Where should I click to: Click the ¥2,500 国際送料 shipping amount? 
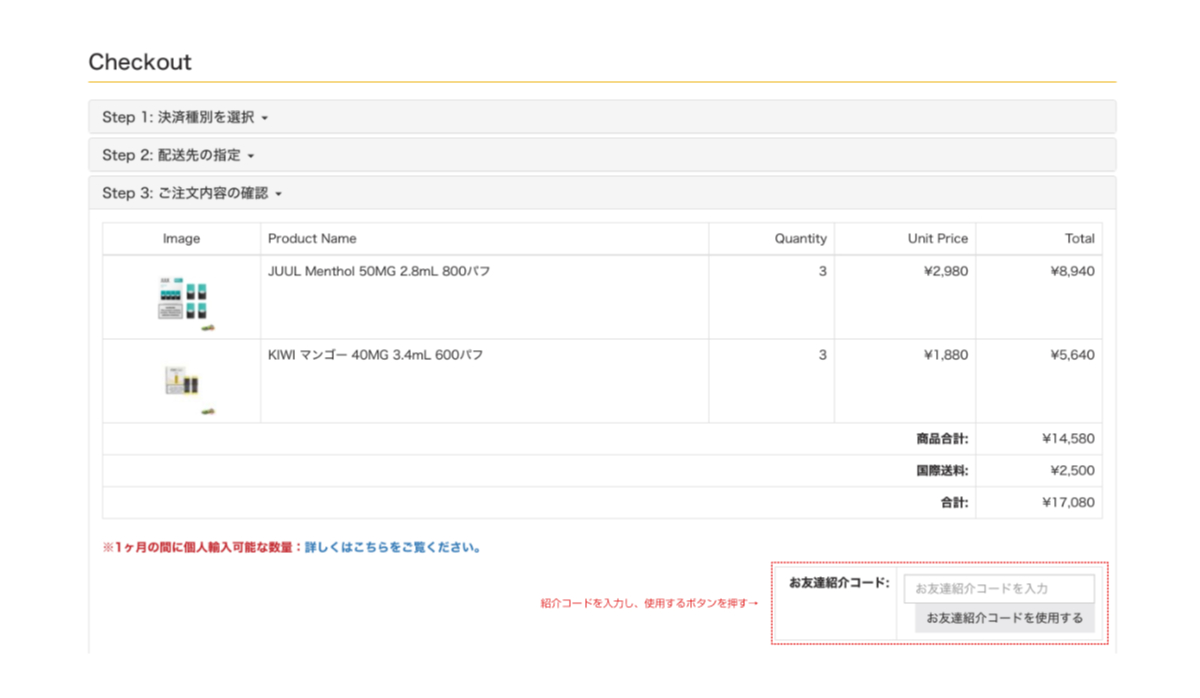coord(1072,471)
